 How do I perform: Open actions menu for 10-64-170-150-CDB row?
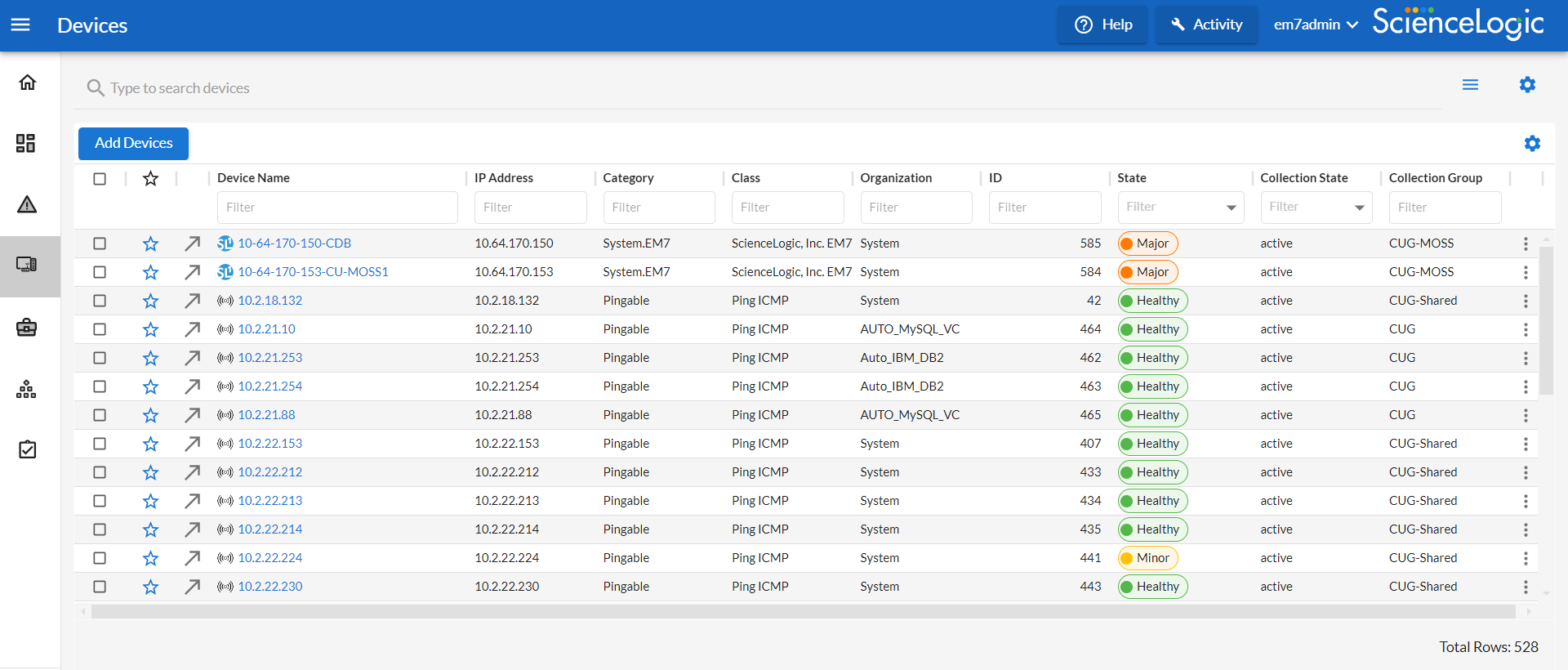[1525, 243]
